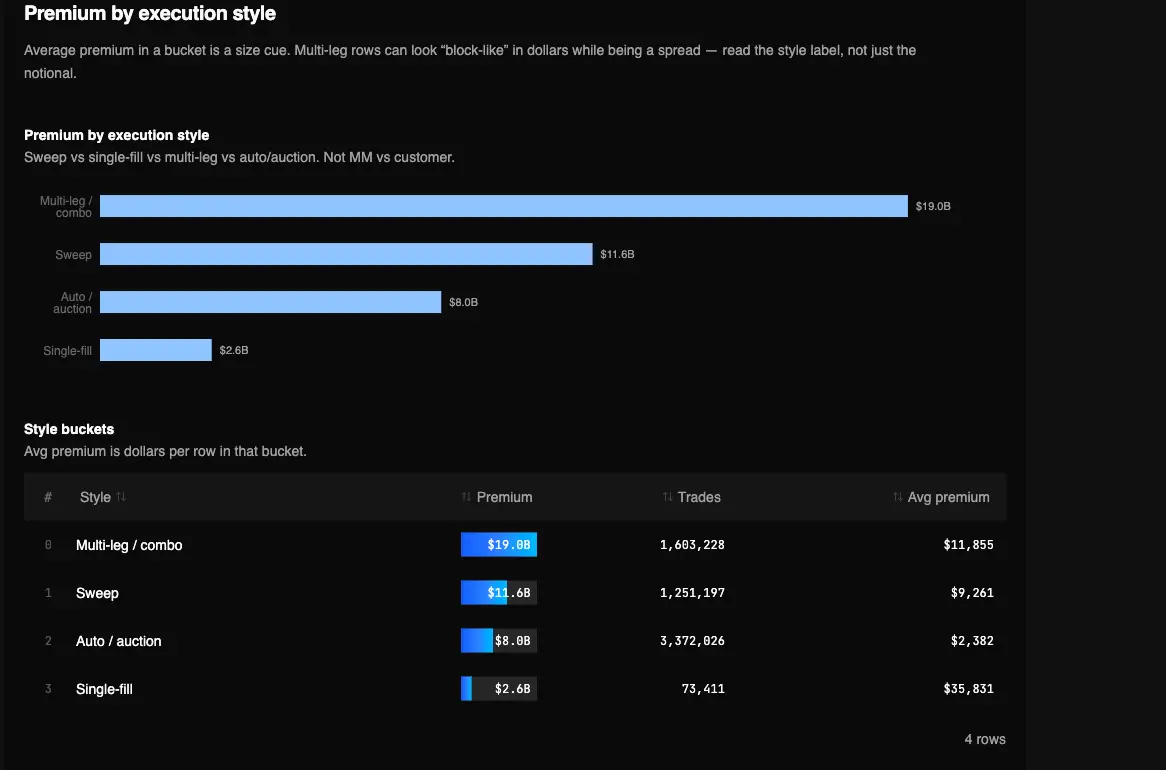Click the Auto / auction chart axis label
This screenshot has width=1166, height=770.
(73, 303)
